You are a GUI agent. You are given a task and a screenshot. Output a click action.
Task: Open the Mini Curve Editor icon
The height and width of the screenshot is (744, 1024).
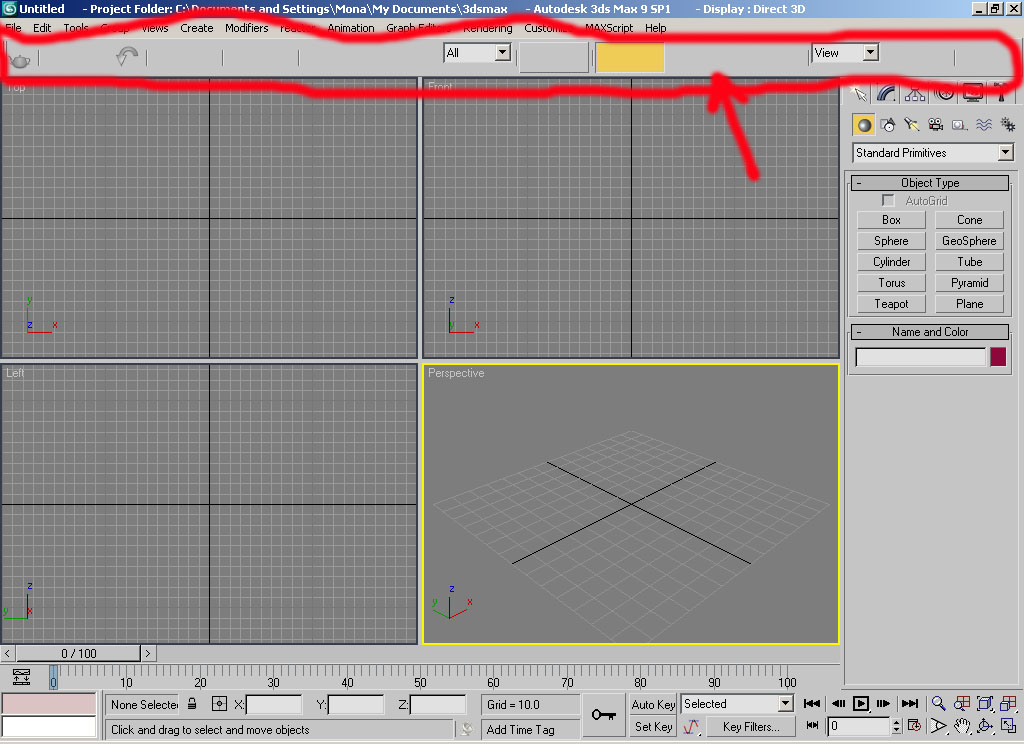pyautogui.click(x=22, y=677)
